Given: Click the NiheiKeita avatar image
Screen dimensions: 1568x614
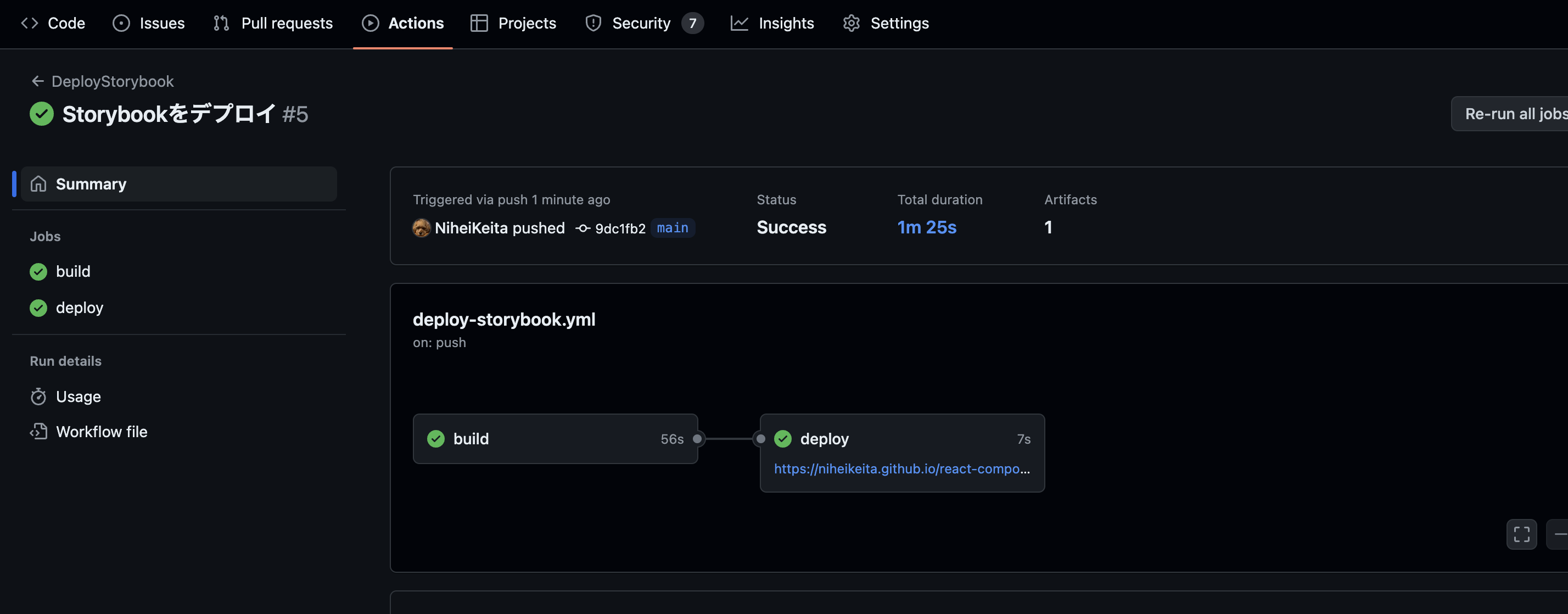Looking at the screenshot, I should point(421,228).
